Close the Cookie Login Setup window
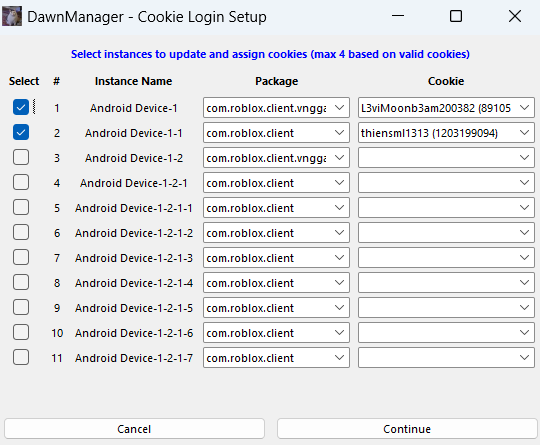 pos(515,16)
